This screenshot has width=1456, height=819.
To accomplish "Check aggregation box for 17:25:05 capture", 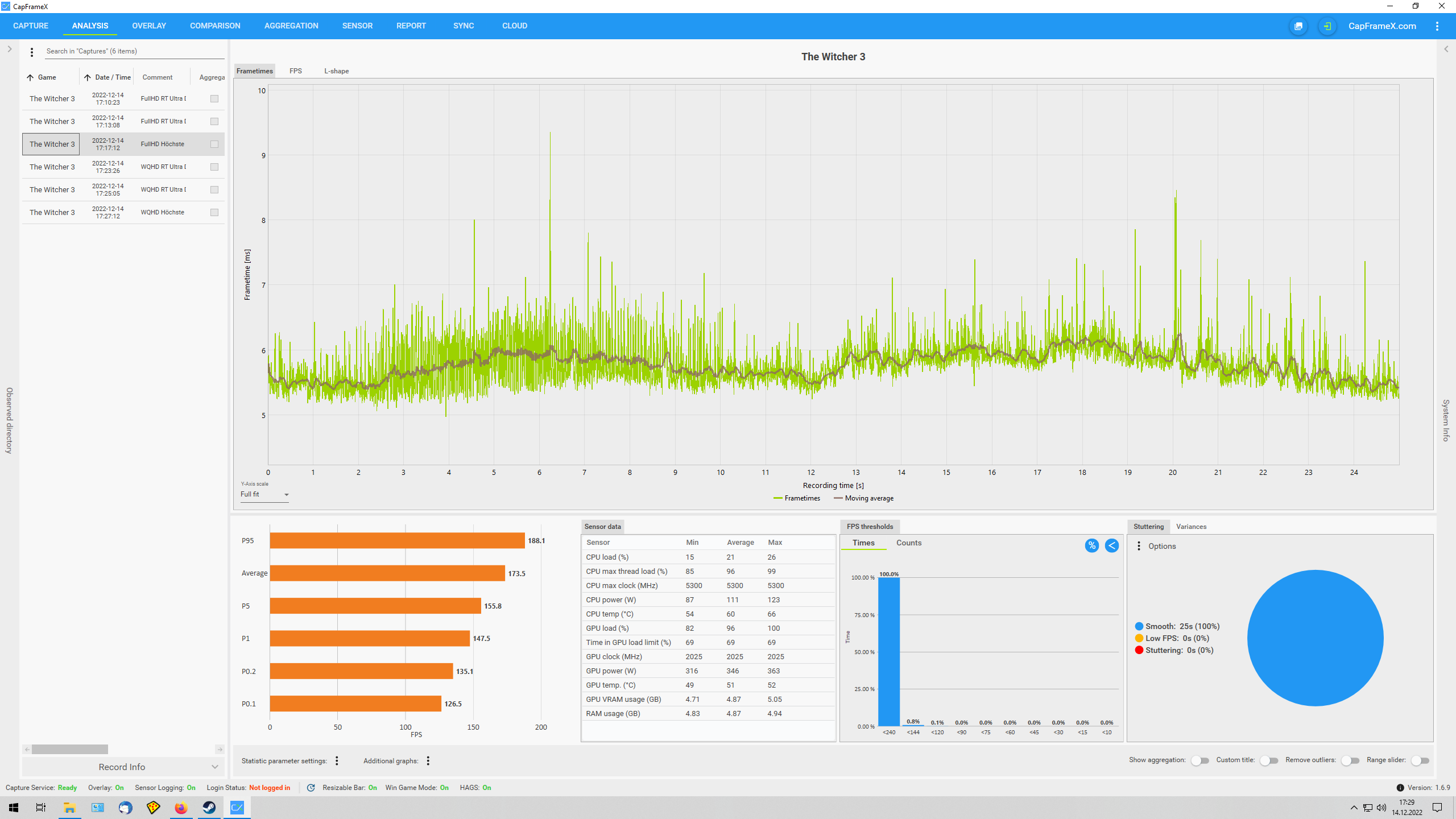I will click(x=214, y=190).
